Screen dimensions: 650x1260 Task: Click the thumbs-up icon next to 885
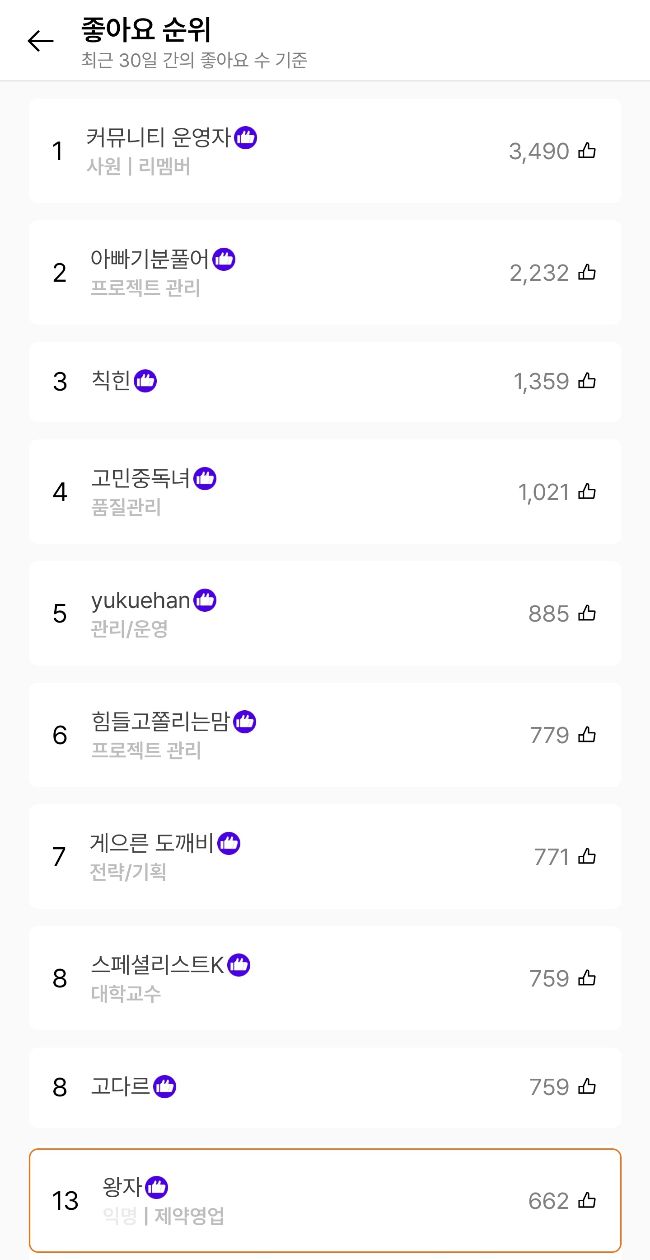point(587,614)
